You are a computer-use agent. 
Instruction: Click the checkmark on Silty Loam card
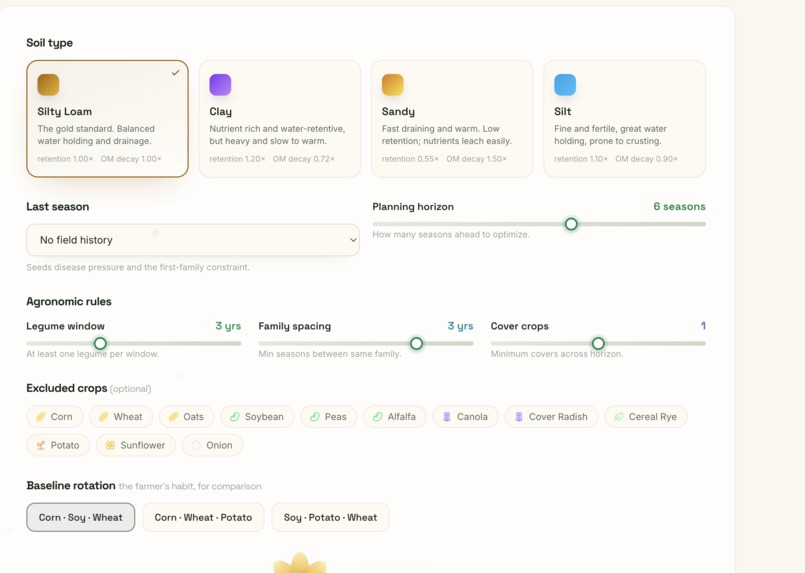point(176,73)
